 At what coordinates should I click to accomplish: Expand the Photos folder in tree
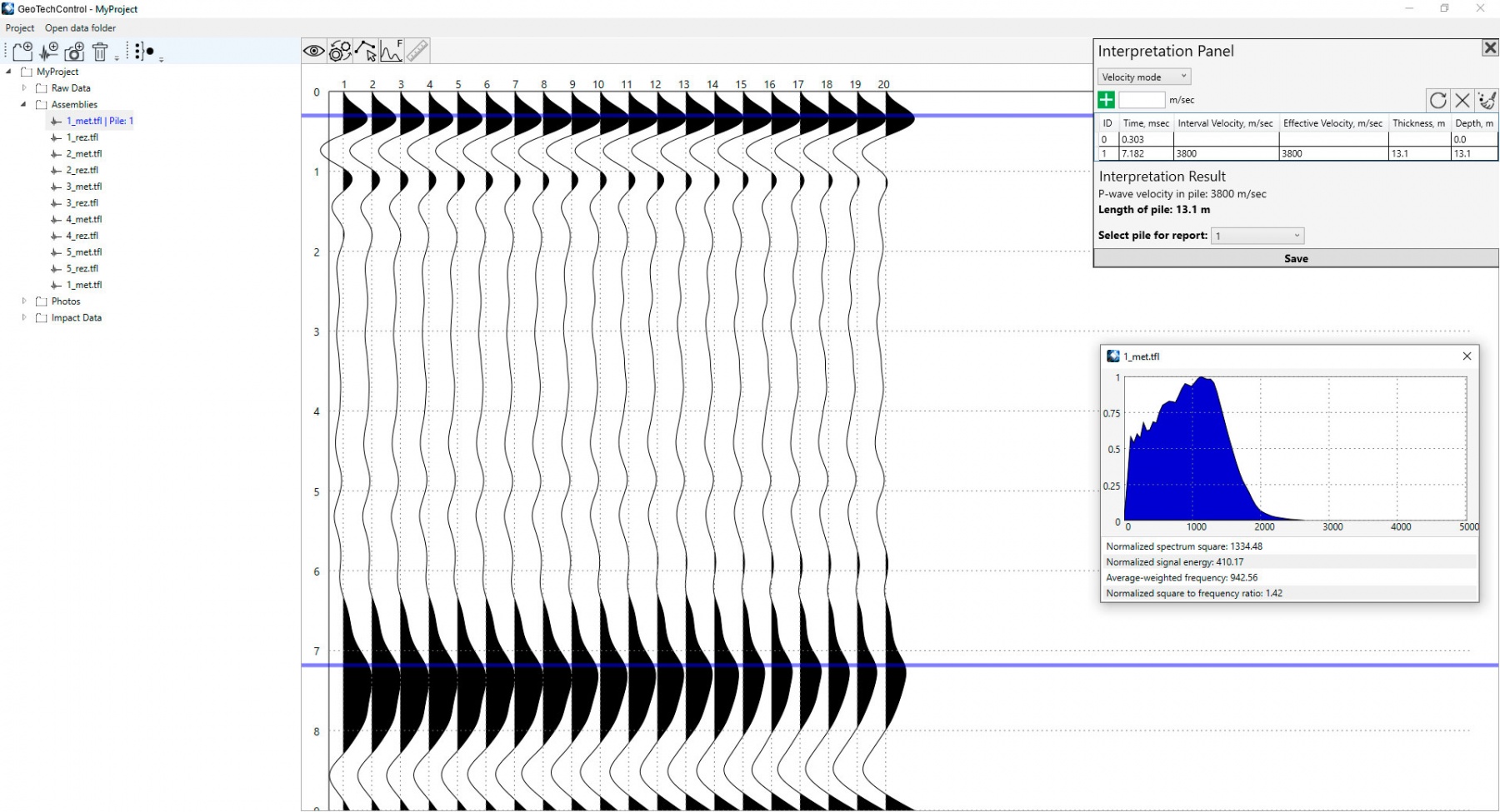click(x=24, y=301)
